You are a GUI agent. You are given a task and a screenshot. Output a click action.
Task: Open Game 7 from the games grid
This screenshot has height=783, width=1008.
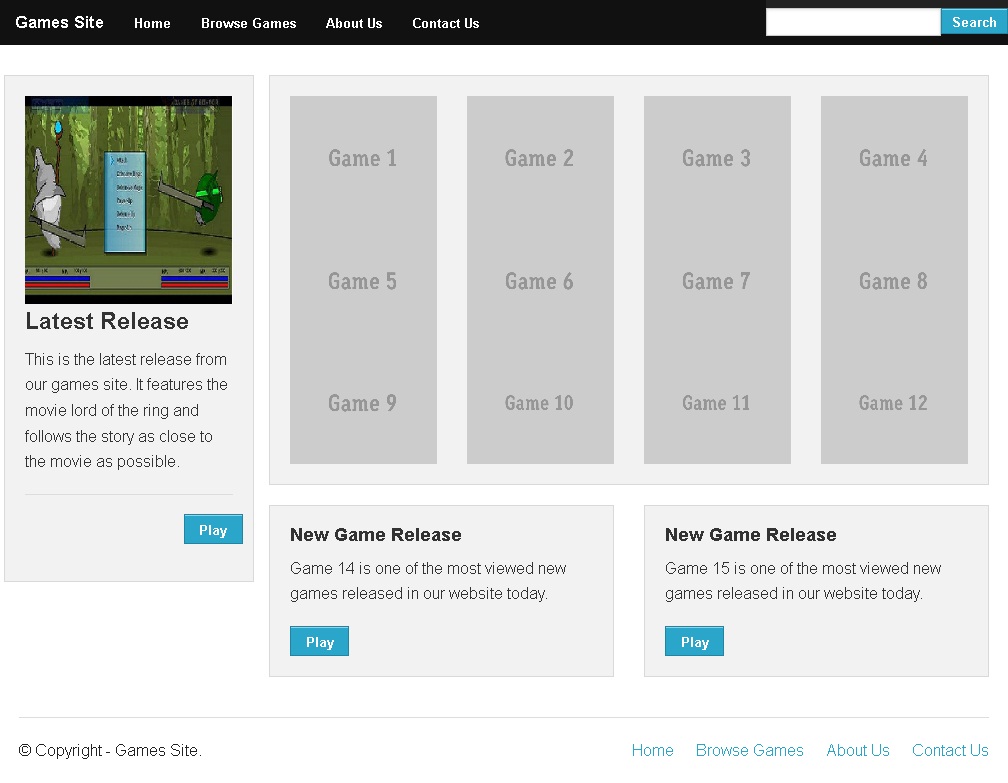coord(716,281)
